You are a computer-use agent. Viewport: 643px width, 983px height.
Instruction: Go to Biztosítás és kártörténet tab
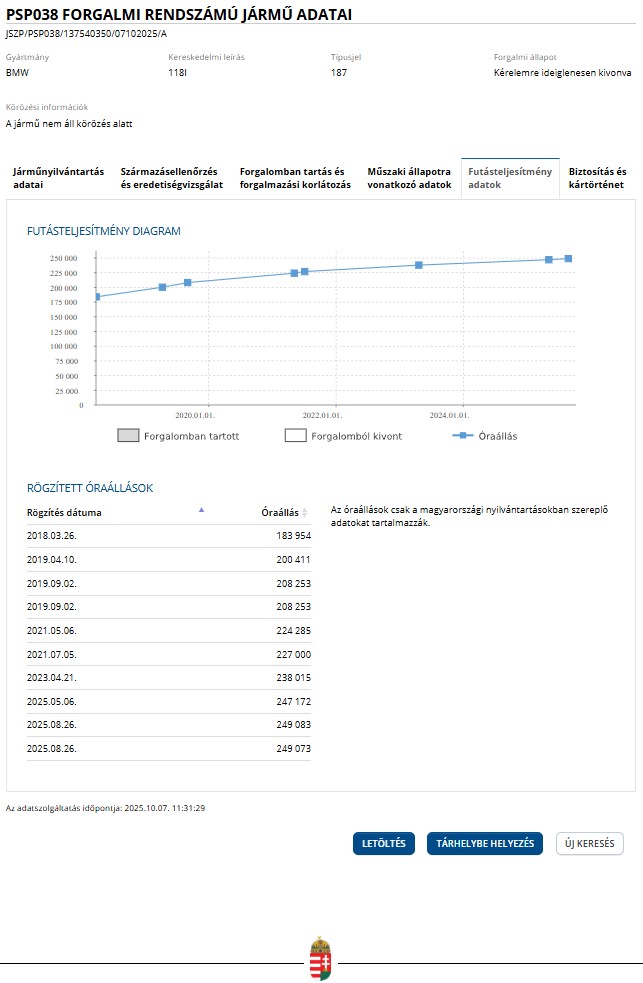point(597,178)
